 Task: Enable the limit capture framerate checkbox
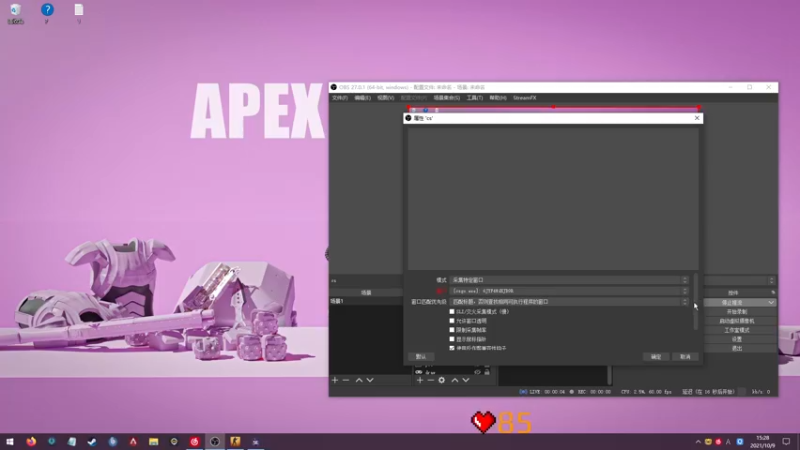click(x=452, y=330)
